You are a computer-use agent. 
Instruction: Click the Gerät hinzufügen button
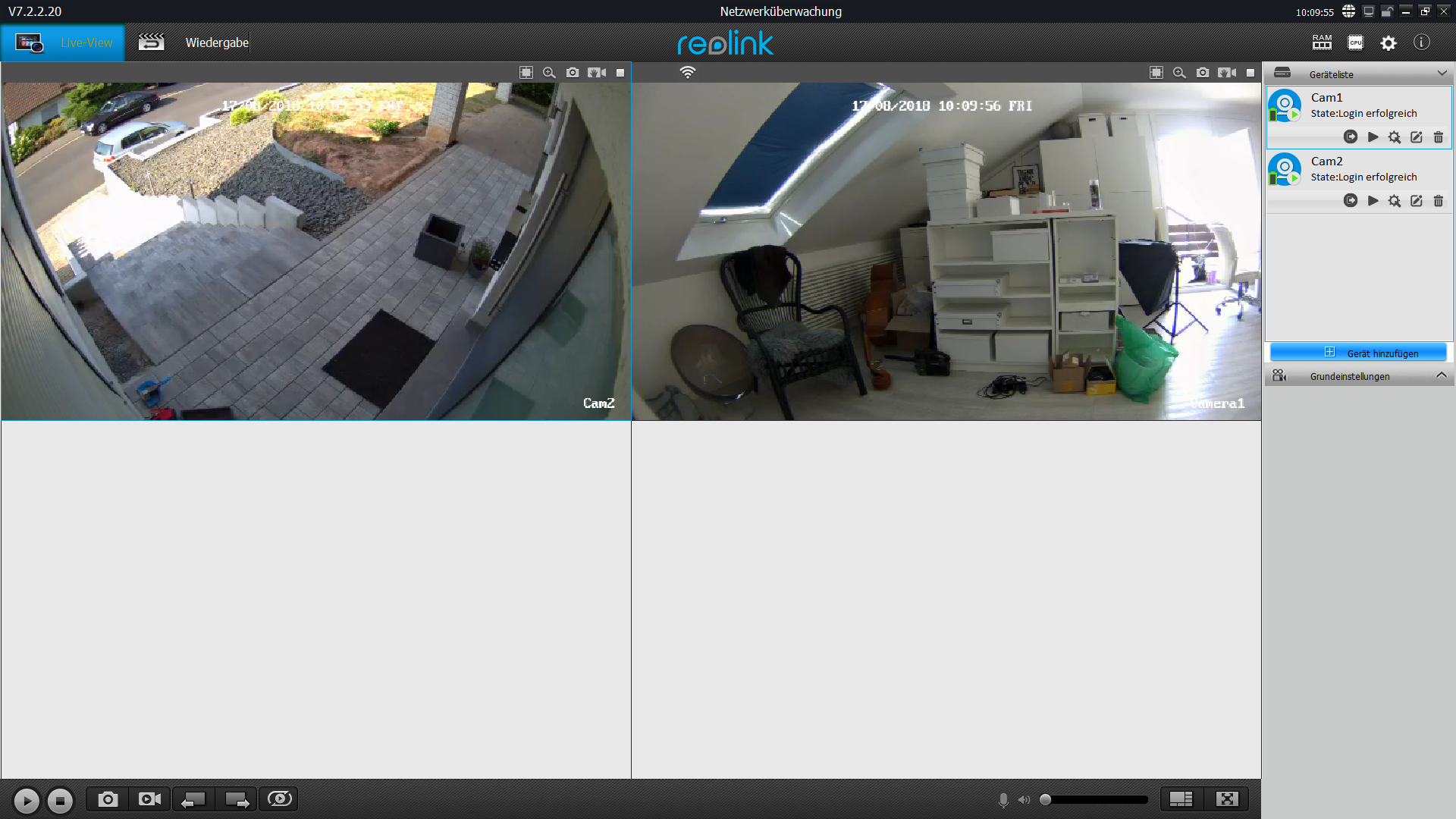1358,353
